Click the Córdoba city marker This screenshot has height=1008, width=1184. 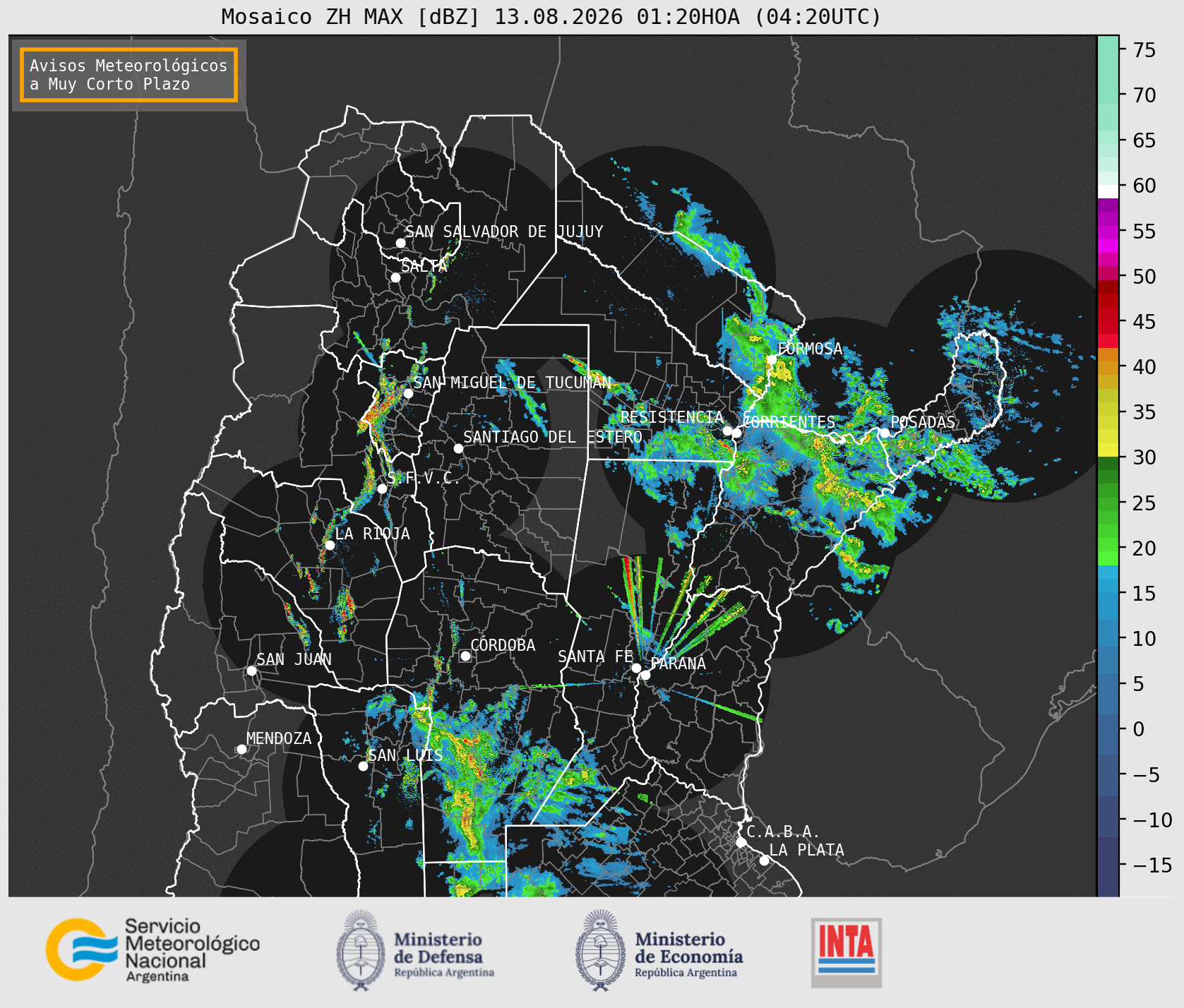point(465,656)
